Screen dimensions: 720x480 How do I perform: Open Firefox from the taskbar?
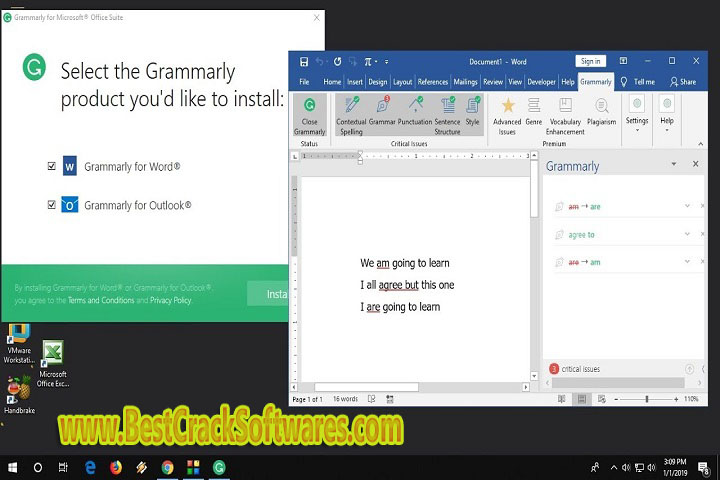[x=116, y=468]
